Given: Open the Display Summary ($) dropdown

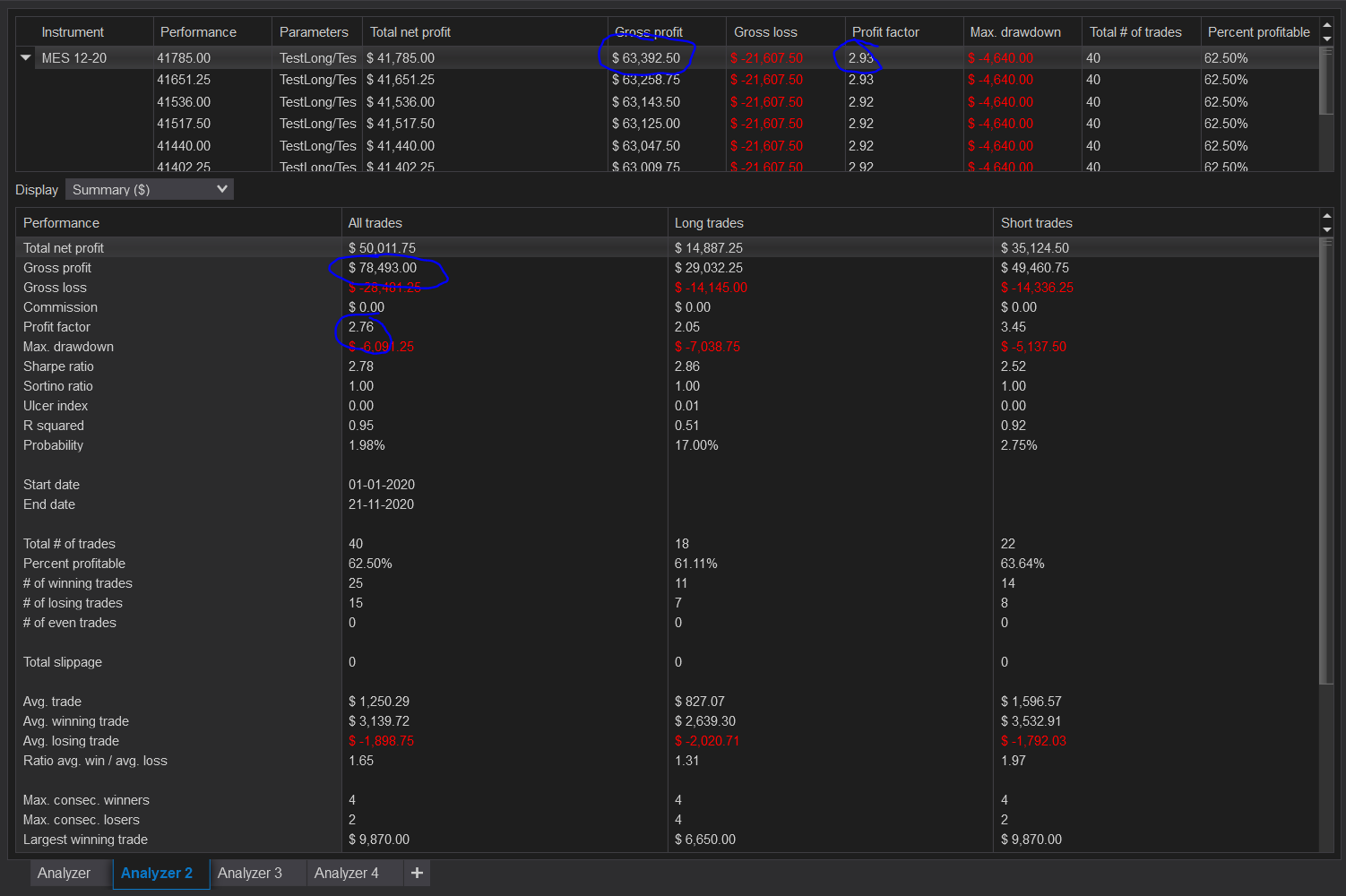Looking at the screenshot, I should (x=150, y=189).
